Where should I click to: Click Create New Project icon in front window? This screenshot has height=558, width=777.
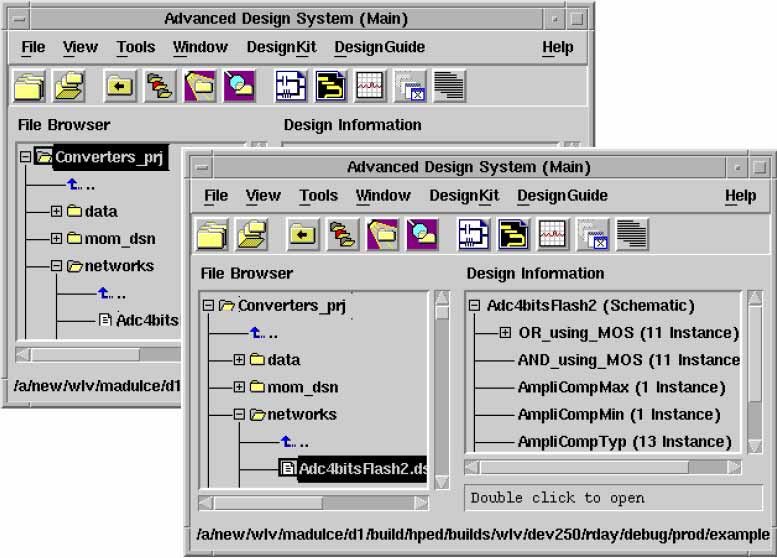[212, 234]
